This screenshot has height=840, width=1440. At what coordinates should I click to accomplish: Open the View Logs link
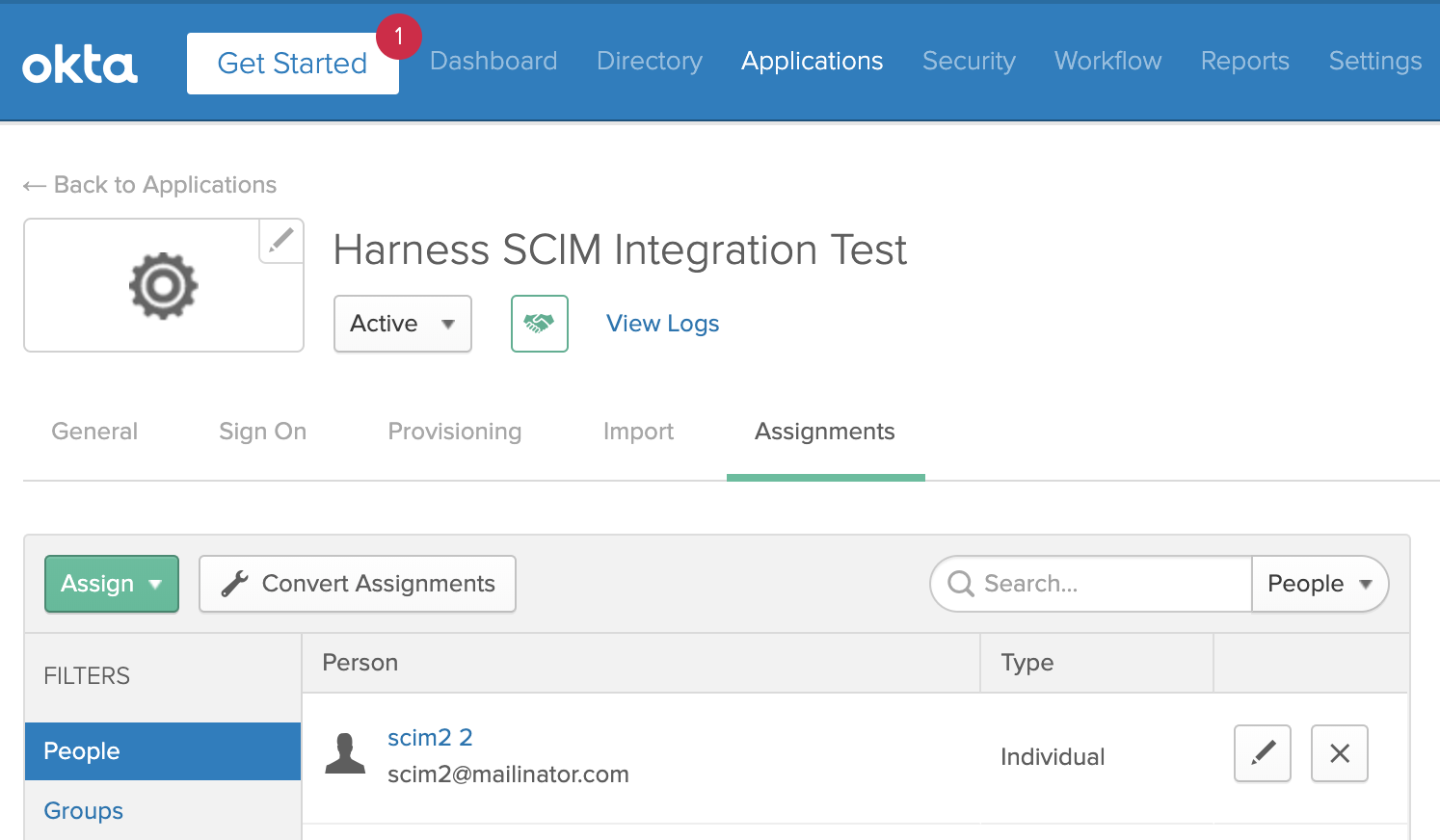pos(663,324)
